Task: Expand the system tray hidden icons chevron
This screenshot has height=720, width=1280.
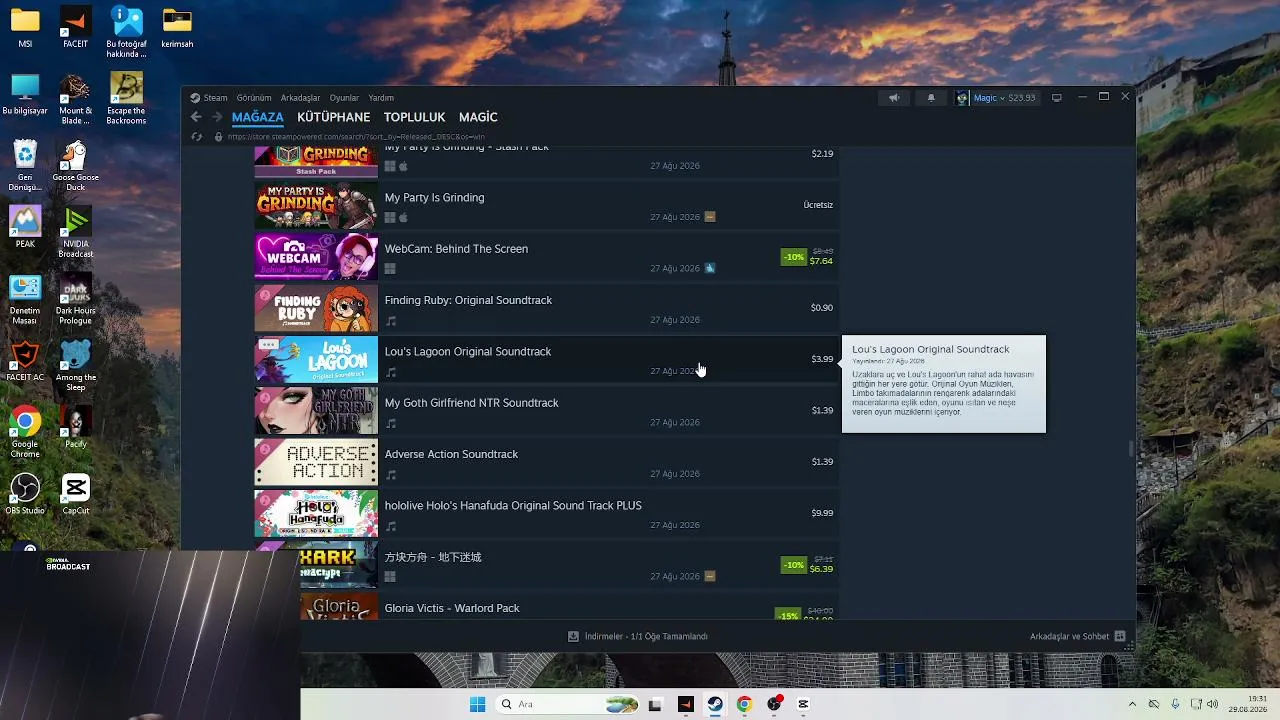Action: [x=1132, y=704]
